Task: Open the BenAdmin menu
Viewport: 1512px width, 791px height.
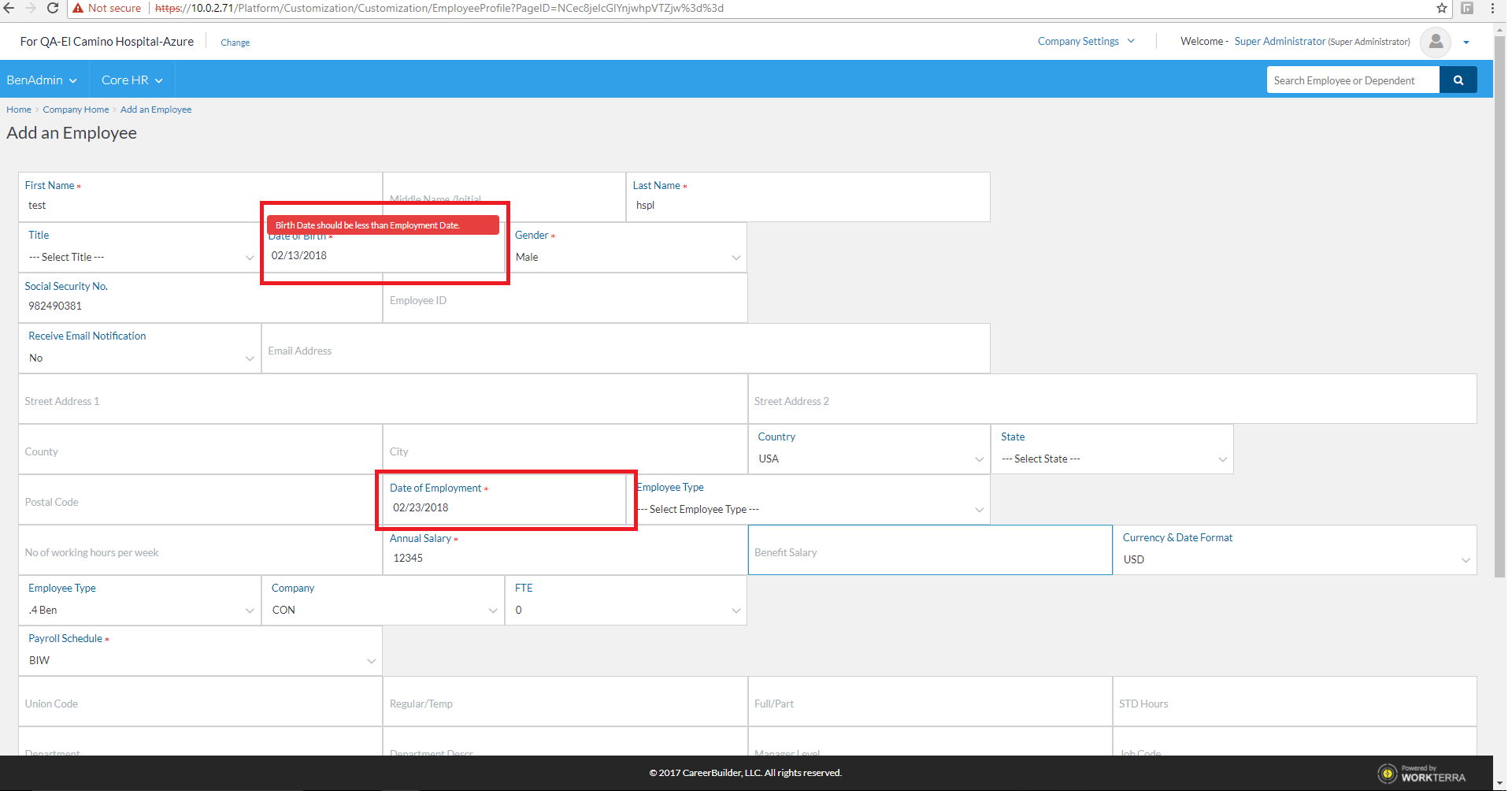Action: coord(42,80)
